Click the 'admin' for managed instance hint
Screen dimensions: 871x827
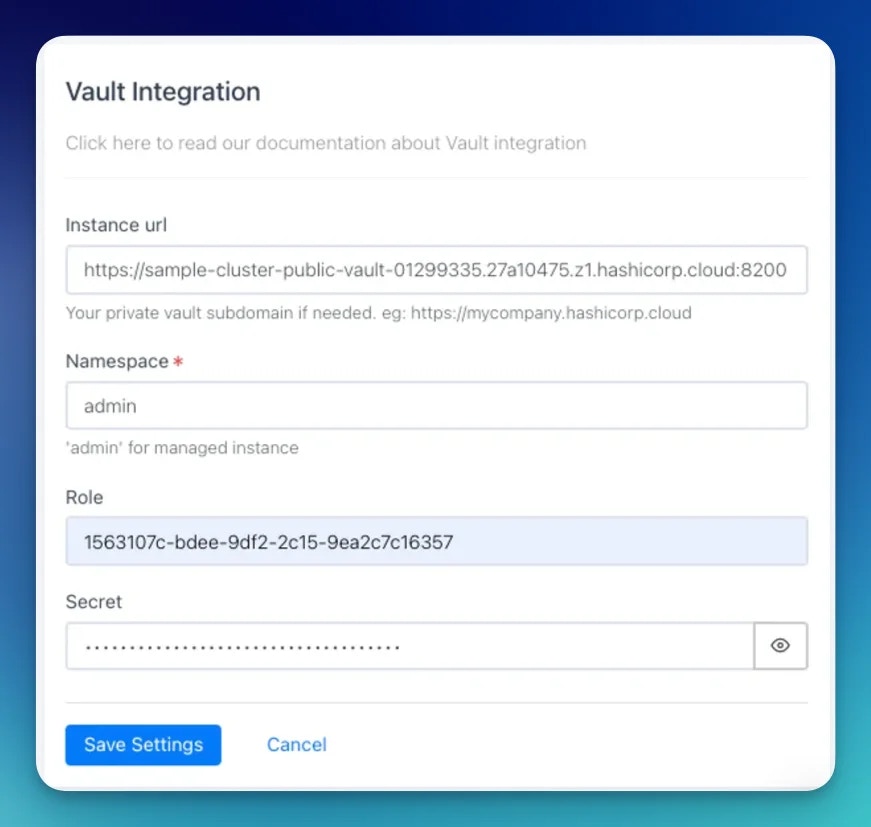182,448
